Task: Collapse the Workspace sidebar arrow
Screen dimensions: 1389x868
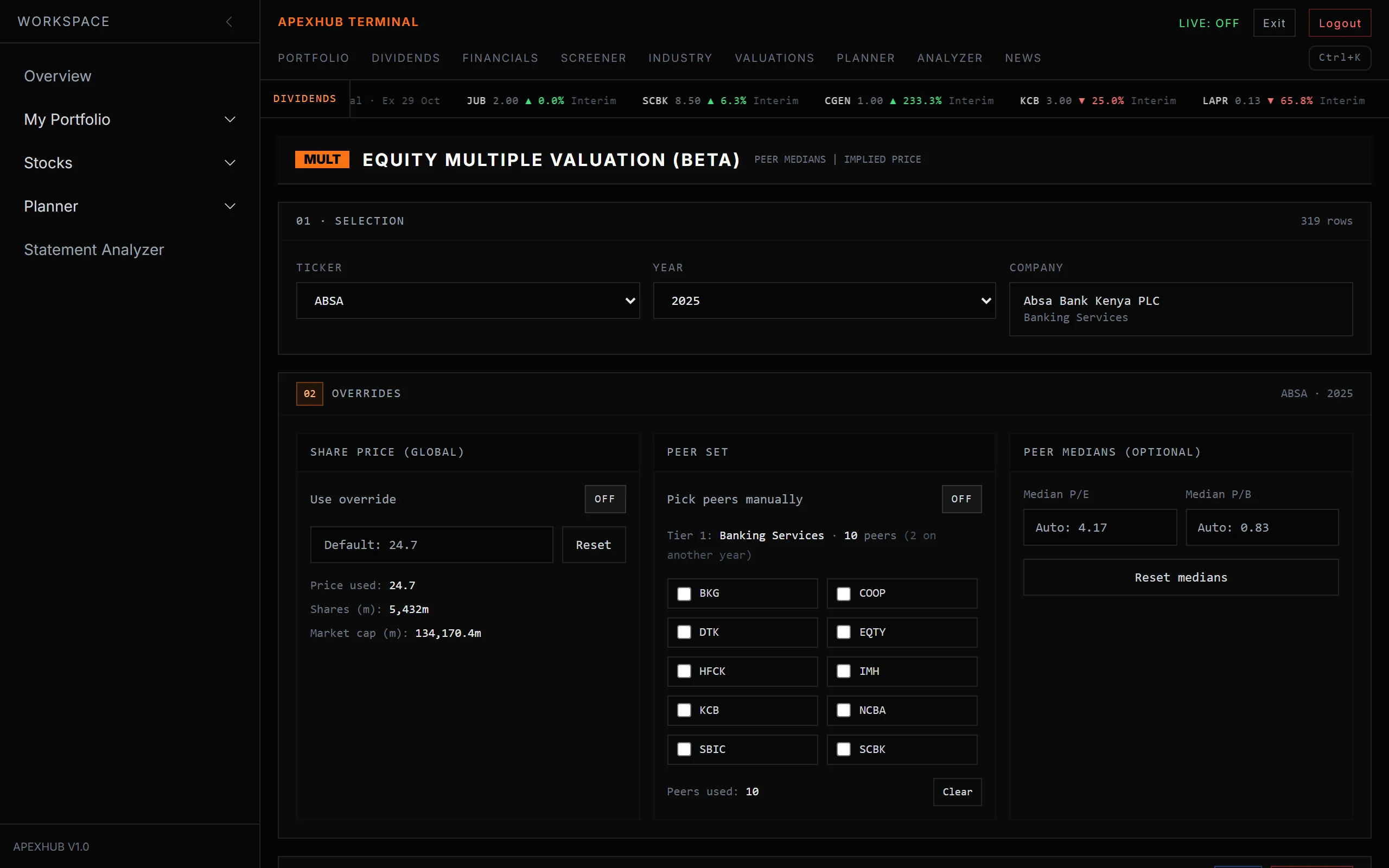Action: coord(229,22)
